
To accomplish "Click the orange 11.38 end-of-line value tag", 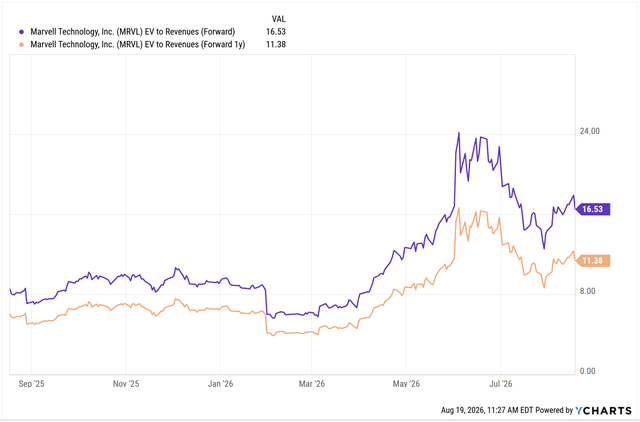I will click(593, 261).
